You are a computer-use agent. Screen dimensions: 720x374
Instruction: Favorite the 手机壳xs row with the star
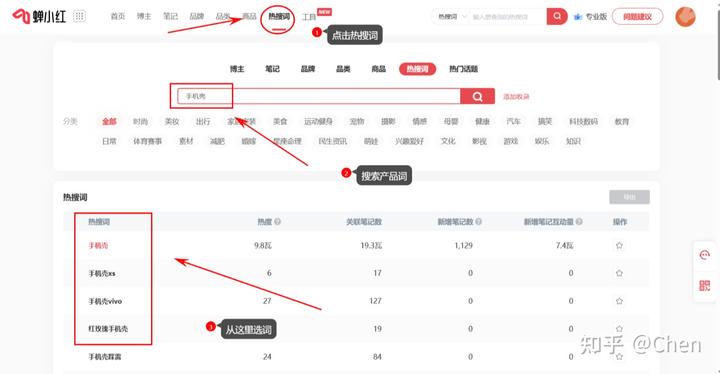tap(619, 273)
